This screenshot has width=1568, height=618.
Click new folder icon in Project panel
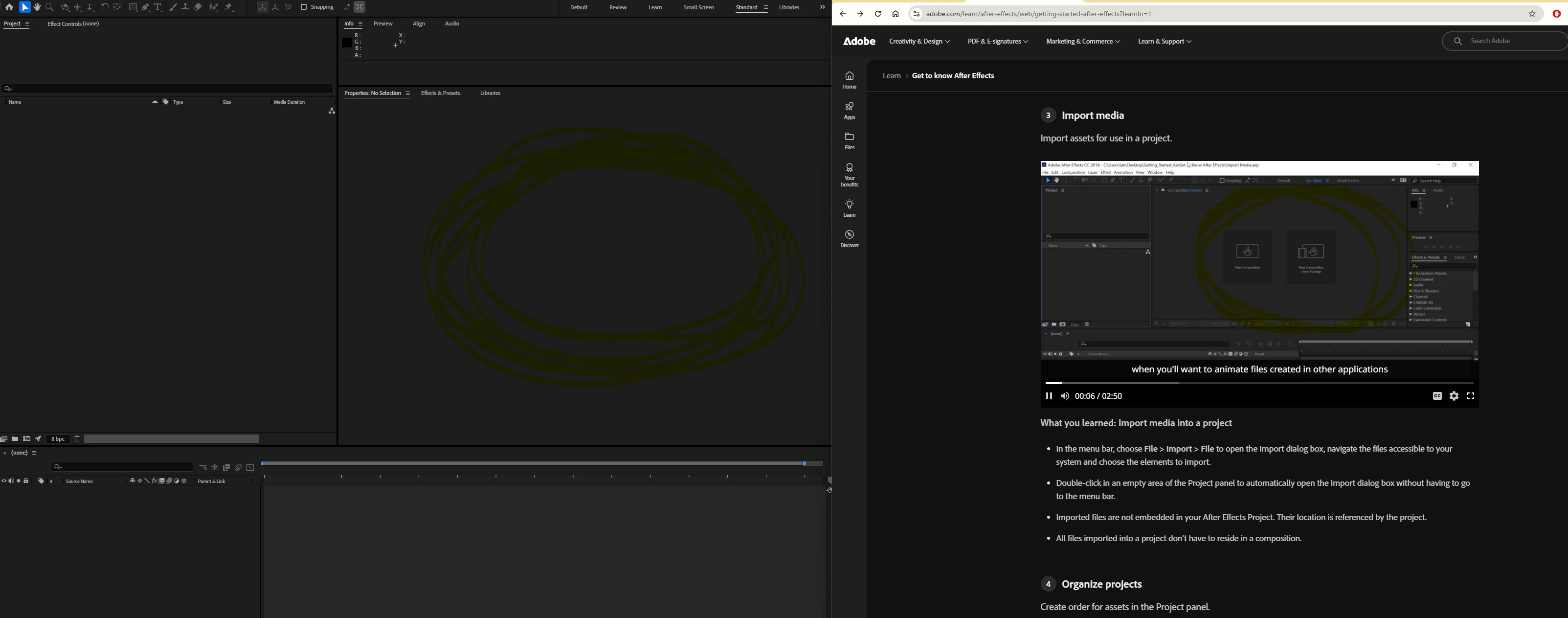point(15,439)
